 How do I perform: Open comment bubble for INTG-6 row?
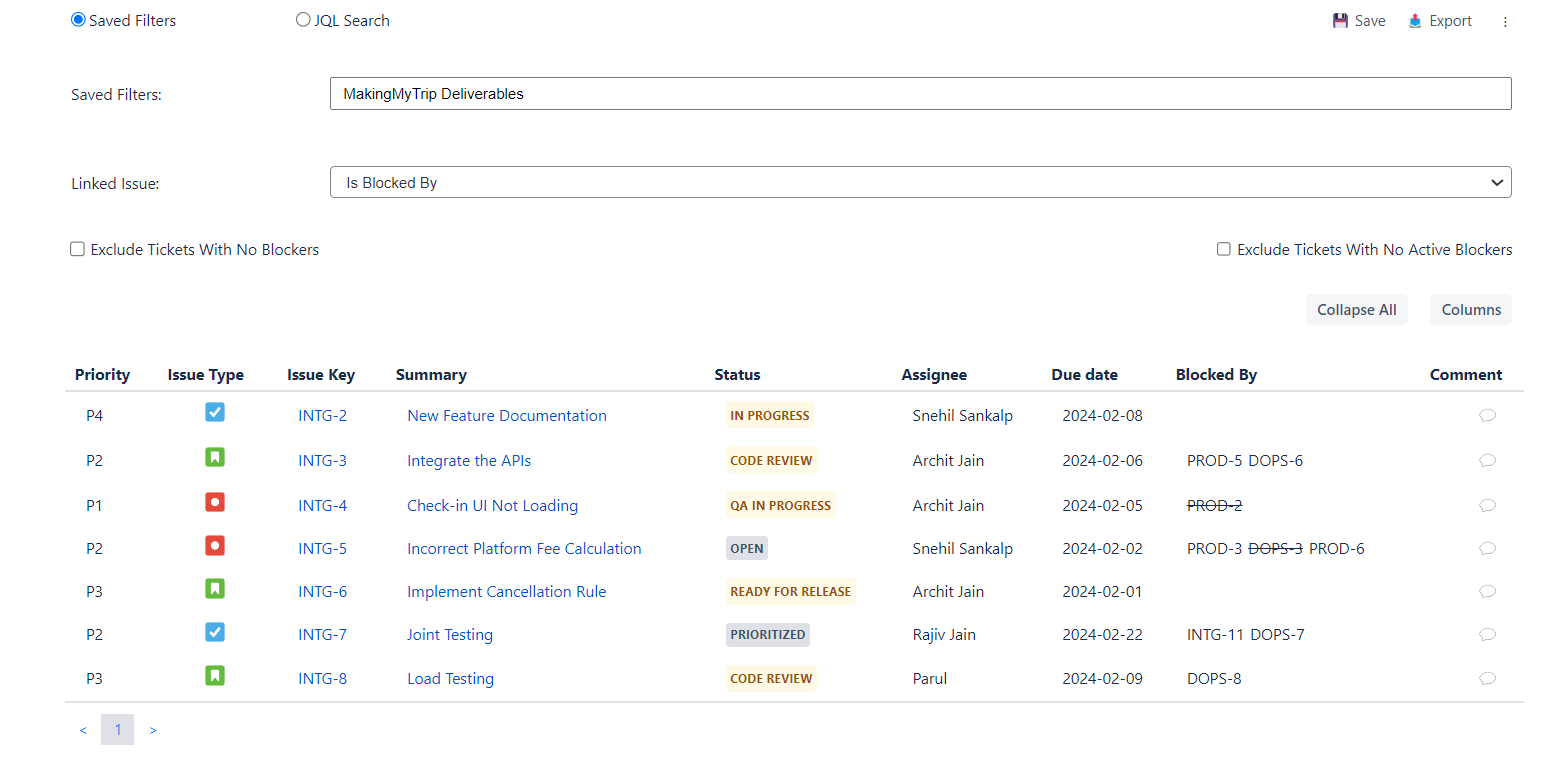click(1487, 592)
